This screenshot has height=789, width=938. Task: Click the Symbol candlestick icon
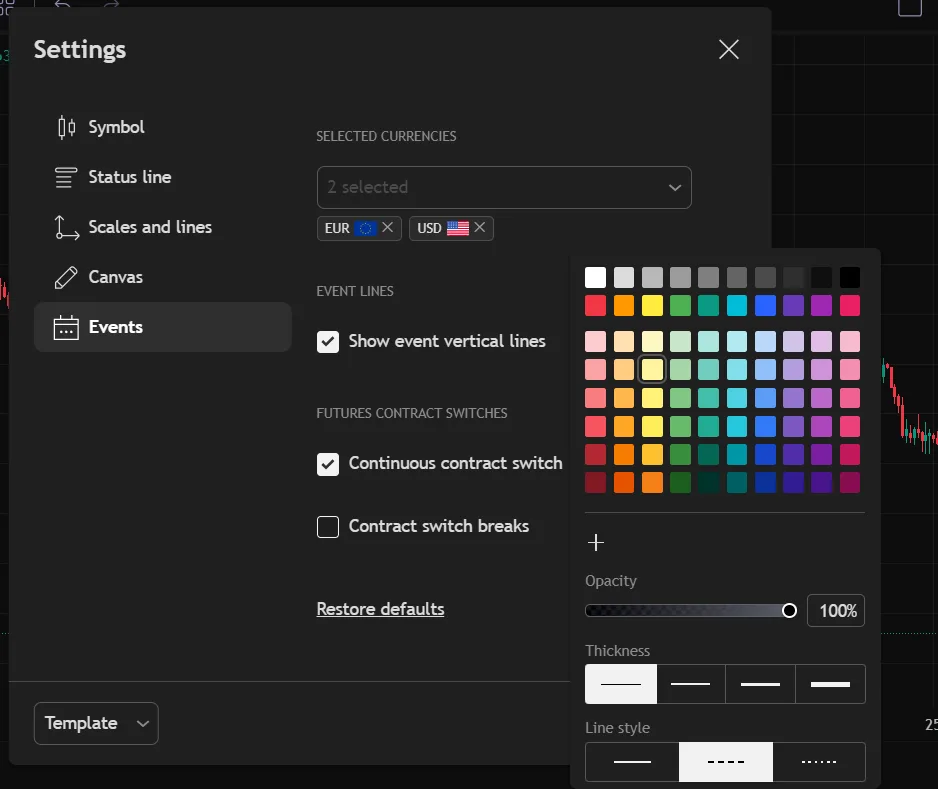pyautogui.click(x=66, y=127)
